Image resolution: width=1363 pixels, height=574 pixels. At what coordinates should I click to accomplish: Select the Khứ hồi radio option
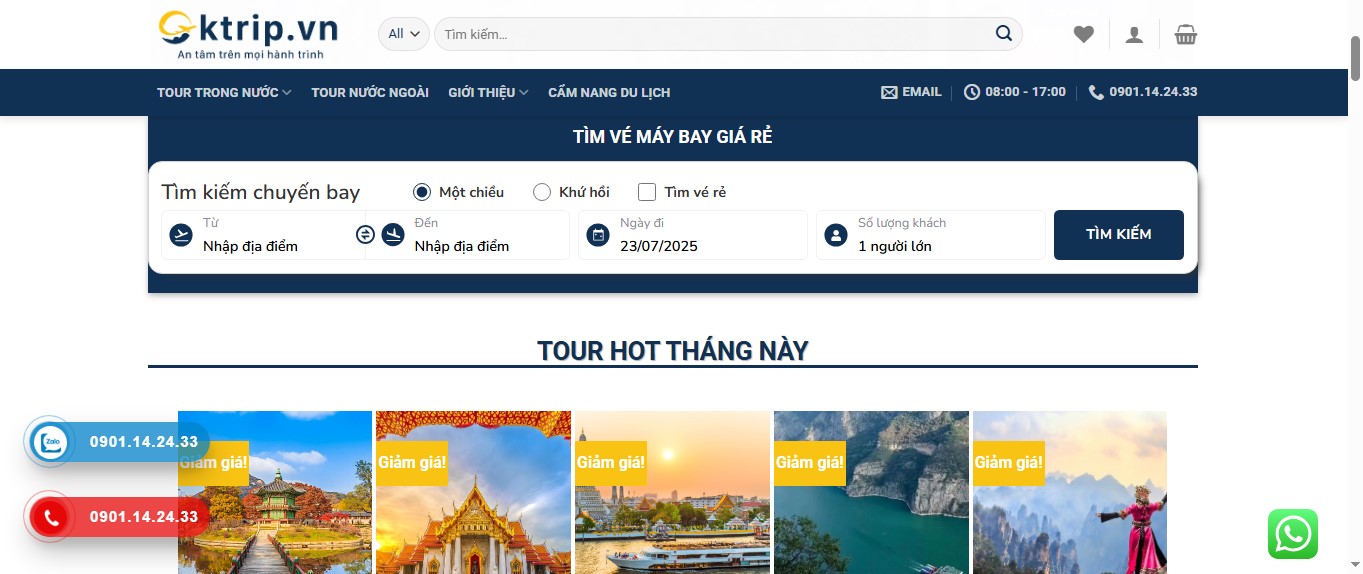542,192
